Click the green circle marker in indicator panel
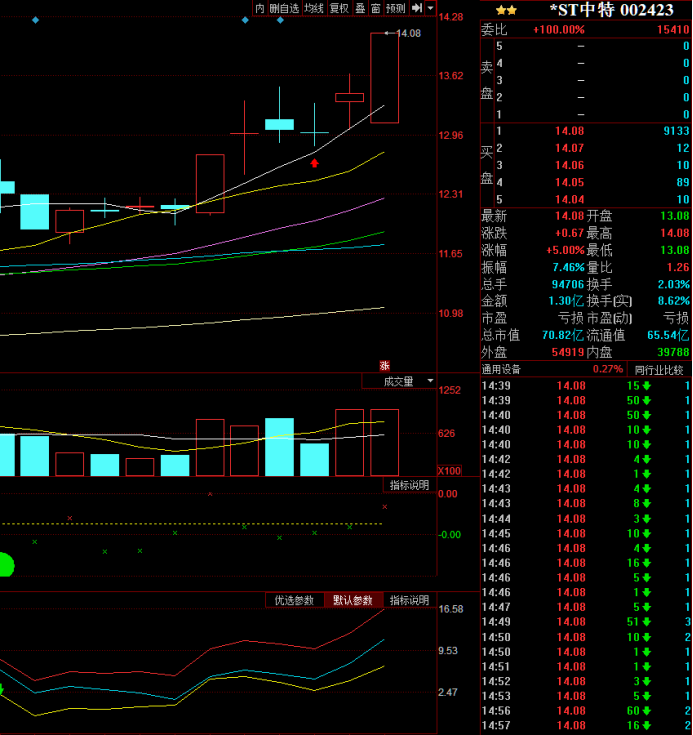 click(x=5, y=565)
